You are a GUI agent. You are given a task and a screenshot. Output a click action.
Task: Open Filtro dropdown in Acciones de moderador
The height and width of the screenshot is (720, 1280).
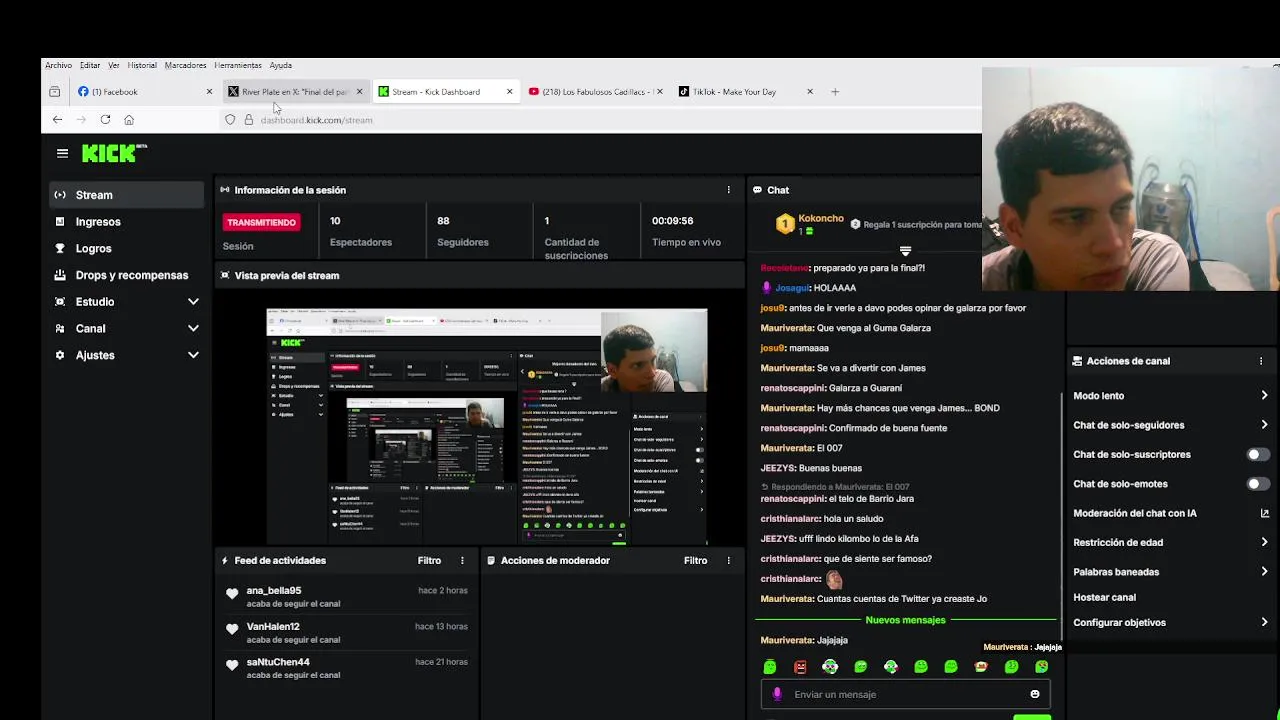(x=695, y=560)
